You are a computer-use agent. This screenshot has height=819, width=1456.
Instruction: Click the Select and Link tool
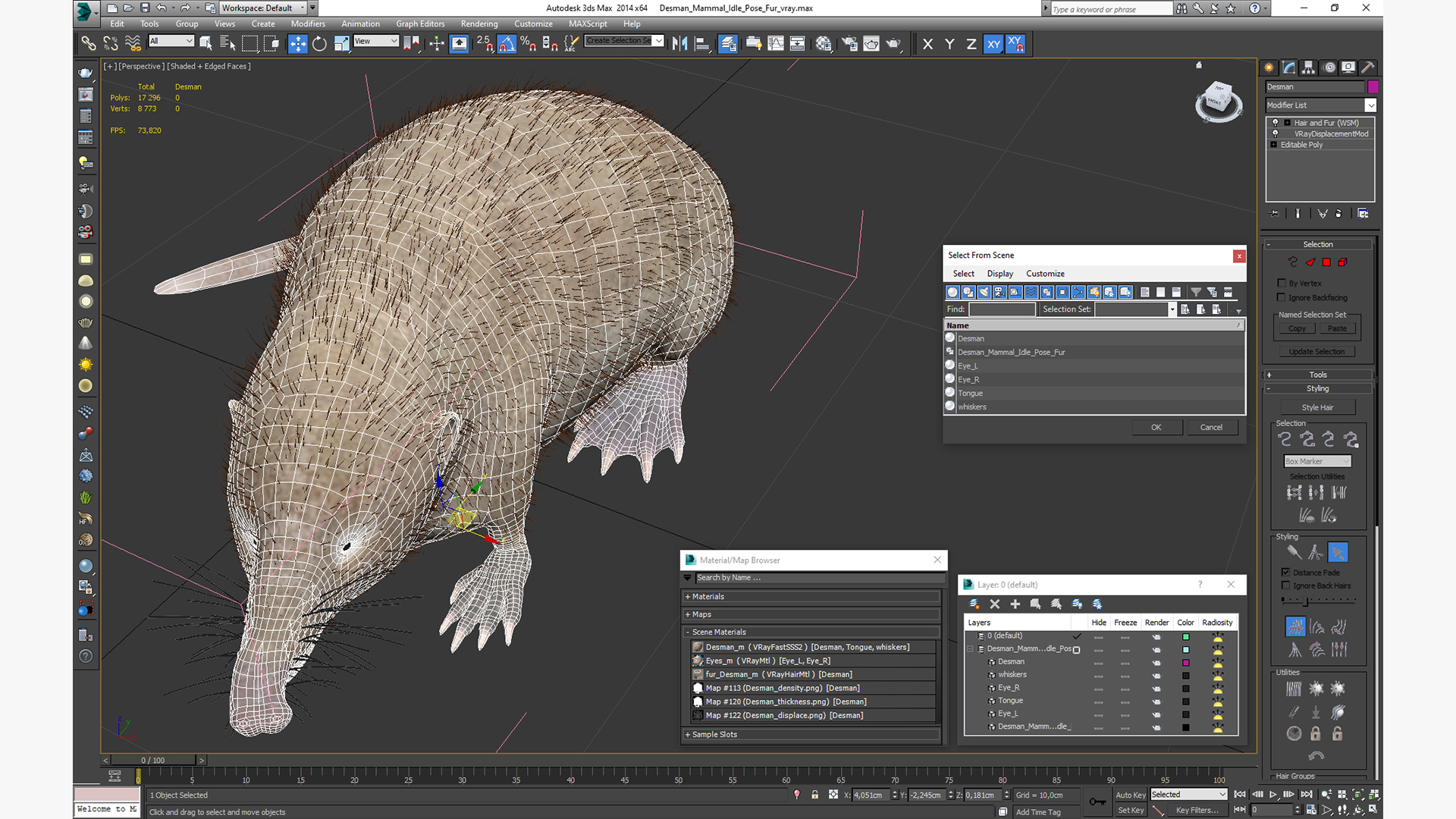[x=89, y=44]
